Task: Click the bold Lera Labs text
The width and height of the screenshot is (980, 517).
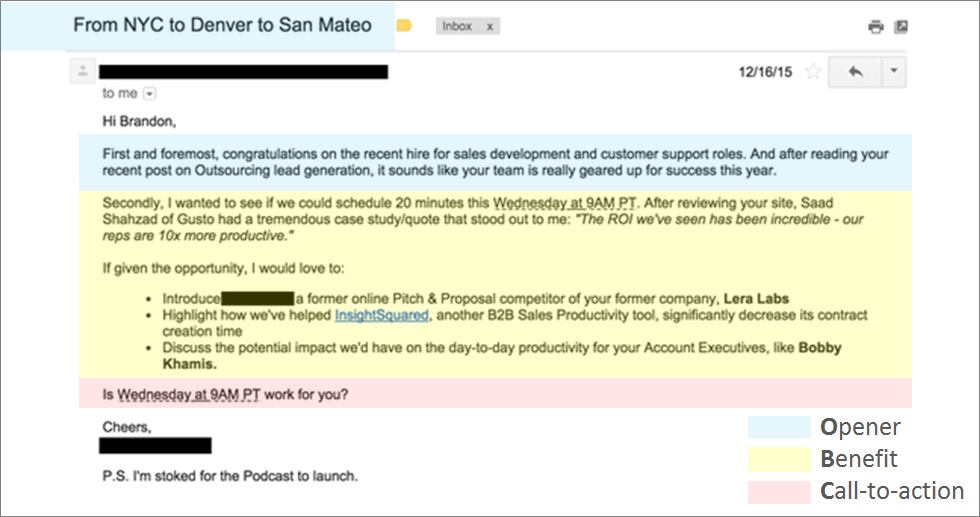Action: click(756, 299)
